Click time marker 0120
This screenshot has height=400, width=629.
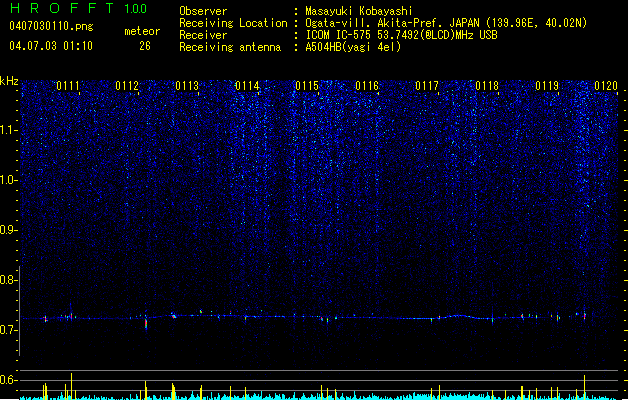tap(606, 86)
